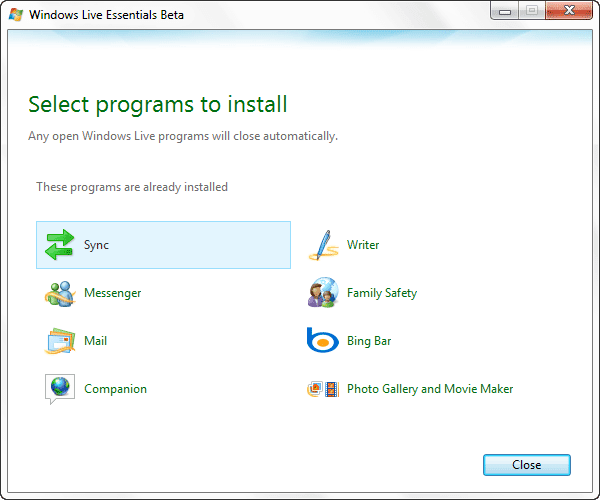Click the Bing Bar logo icon
Image resolution: width=600 pixels, height=500 pixels.
(323, 340)
